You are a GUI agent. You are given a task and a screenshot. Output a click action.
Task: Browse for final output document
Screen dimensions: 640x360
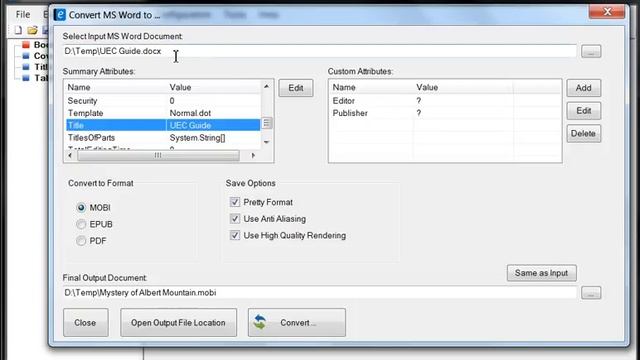coord(591,293)
